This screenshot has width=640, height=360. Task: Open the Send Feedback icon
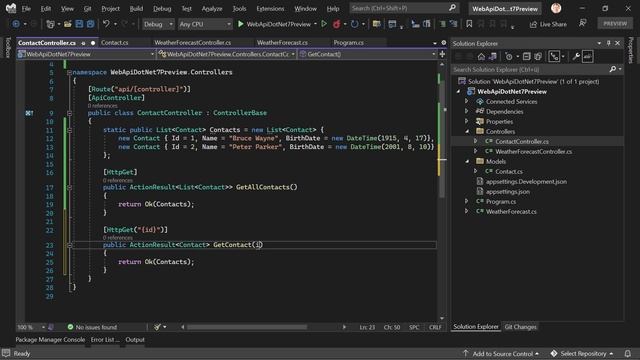coord(582,23)
